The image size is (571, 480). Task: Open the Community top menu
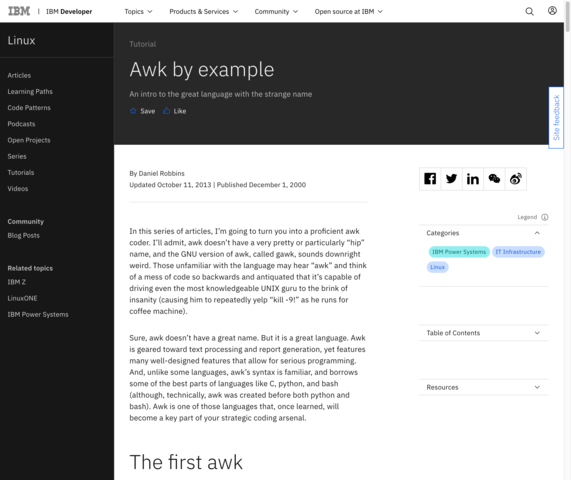(x=276, y=12)
